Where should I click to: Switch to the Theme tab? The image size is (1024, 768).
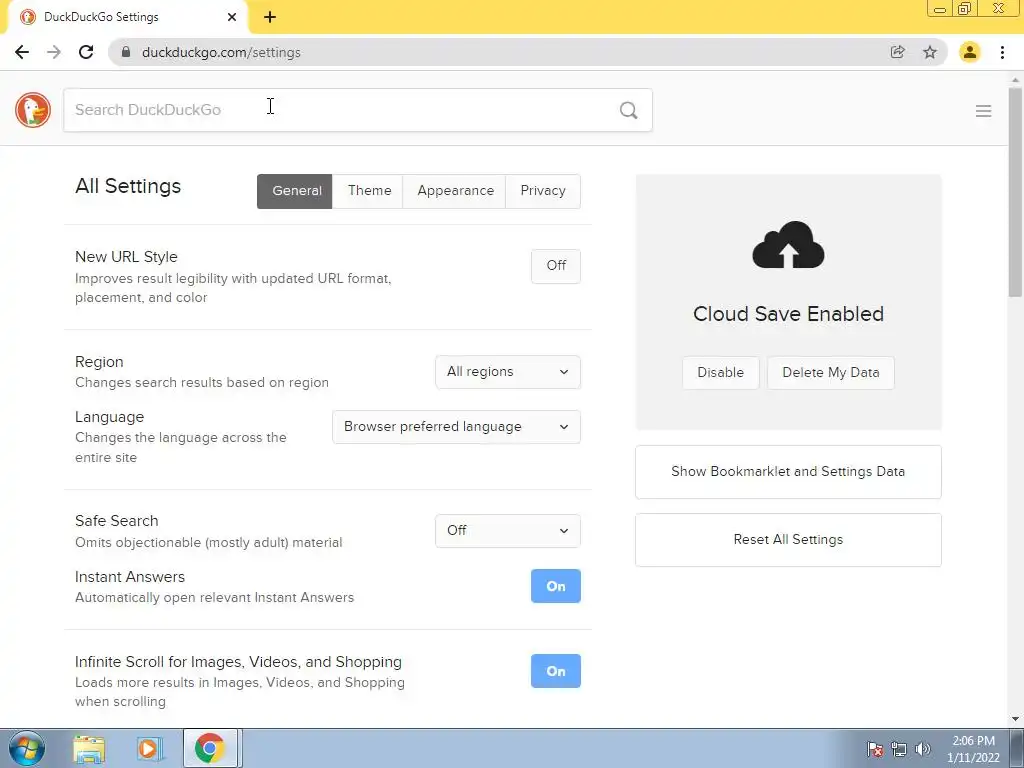pos(368,191)
